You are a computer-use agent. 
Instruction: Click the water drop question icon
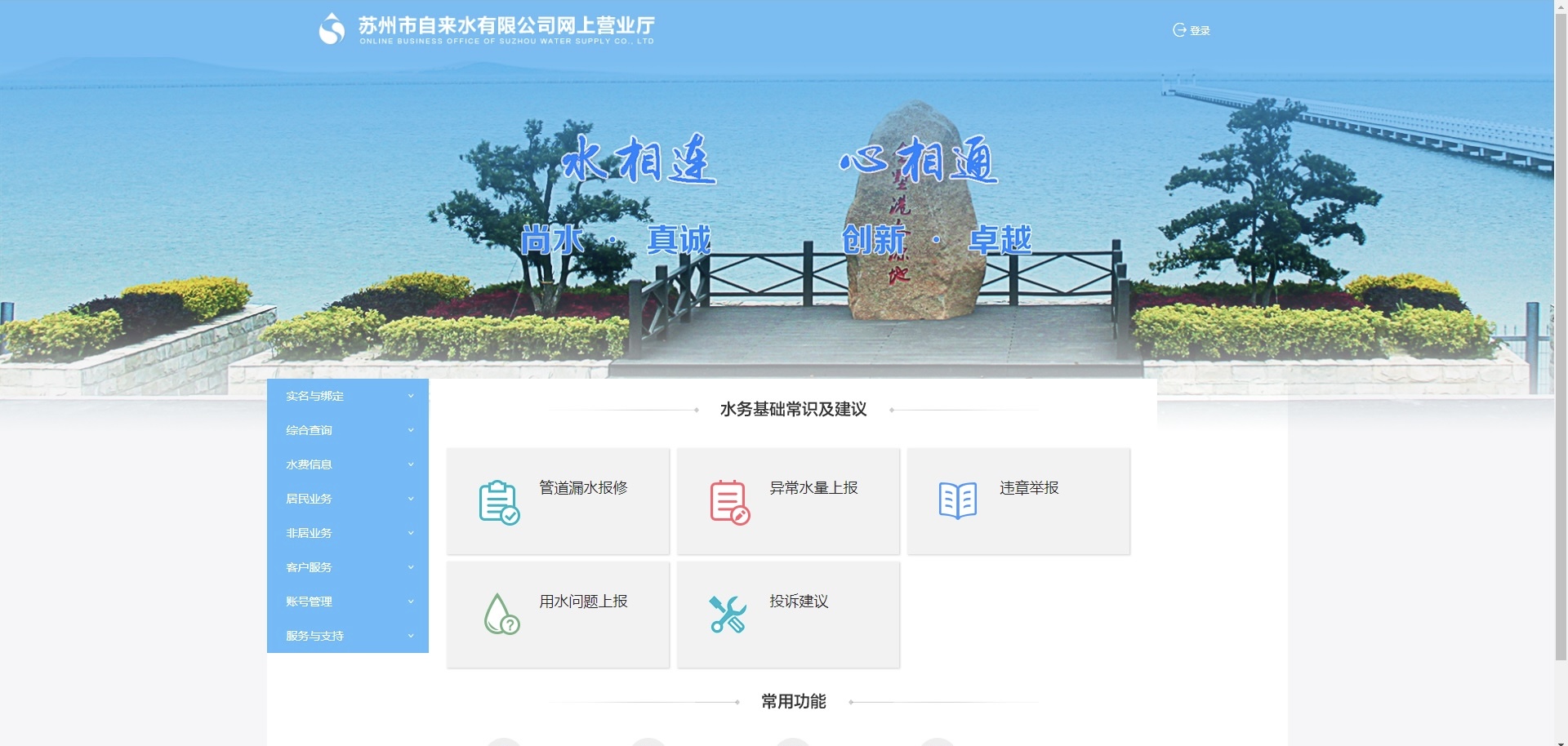click(x=501, y=615)
